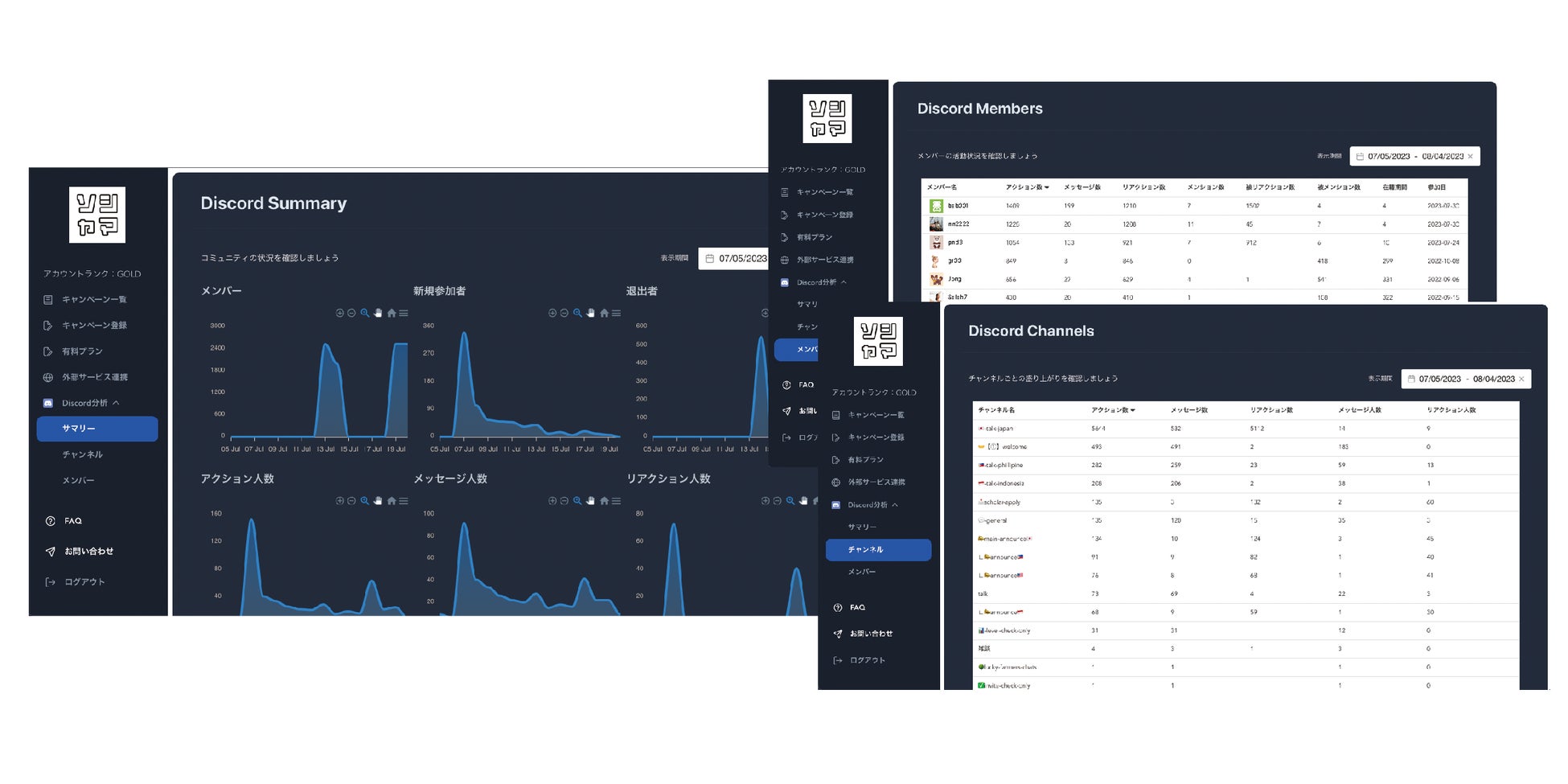The width and height of the screenshot is (1568, 784).
Task: Select チャンネル in the Channels window sidebar
Action: (x=878, y=550)
